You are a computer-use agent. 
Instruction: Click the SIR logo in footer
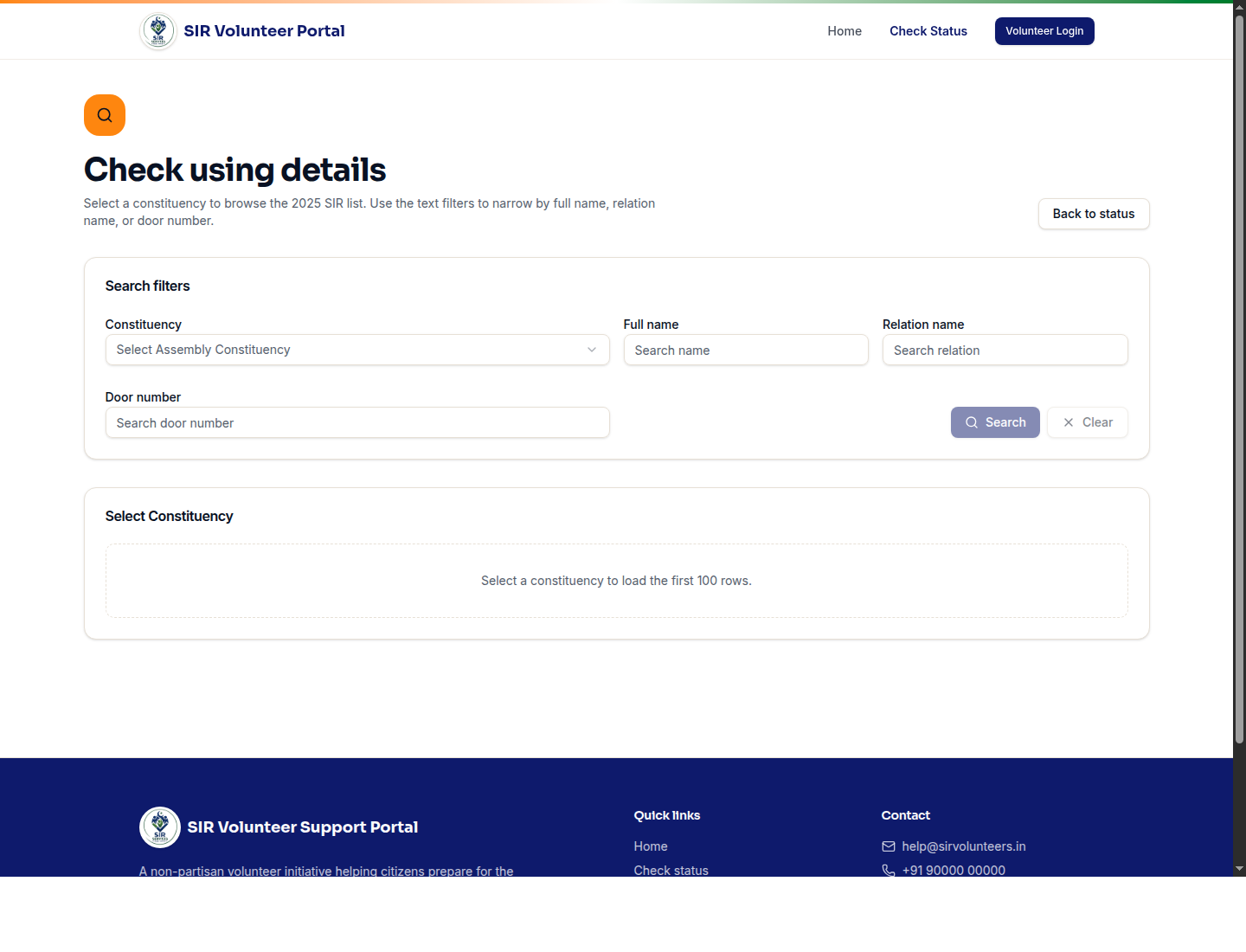coord(160,827)
